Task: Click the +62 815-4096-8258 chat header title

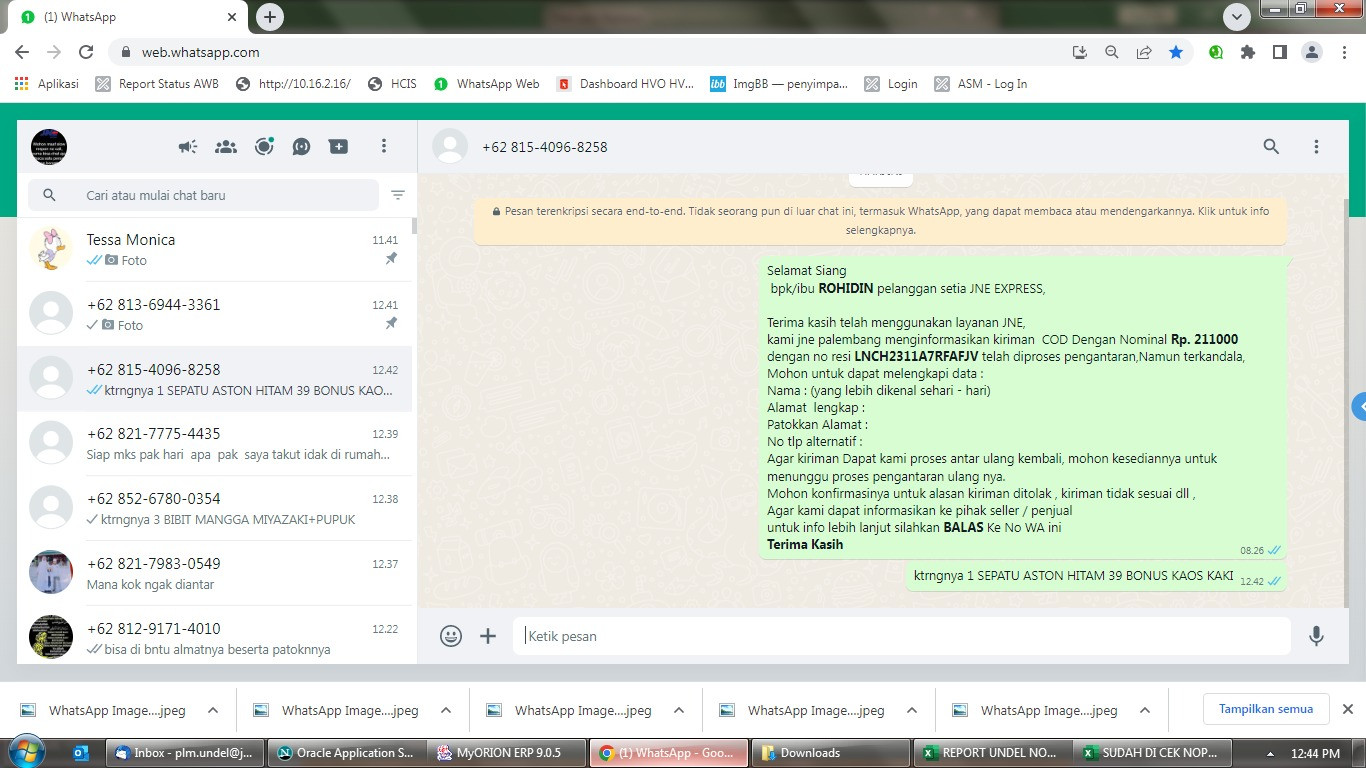Action: tap(545, 147)
